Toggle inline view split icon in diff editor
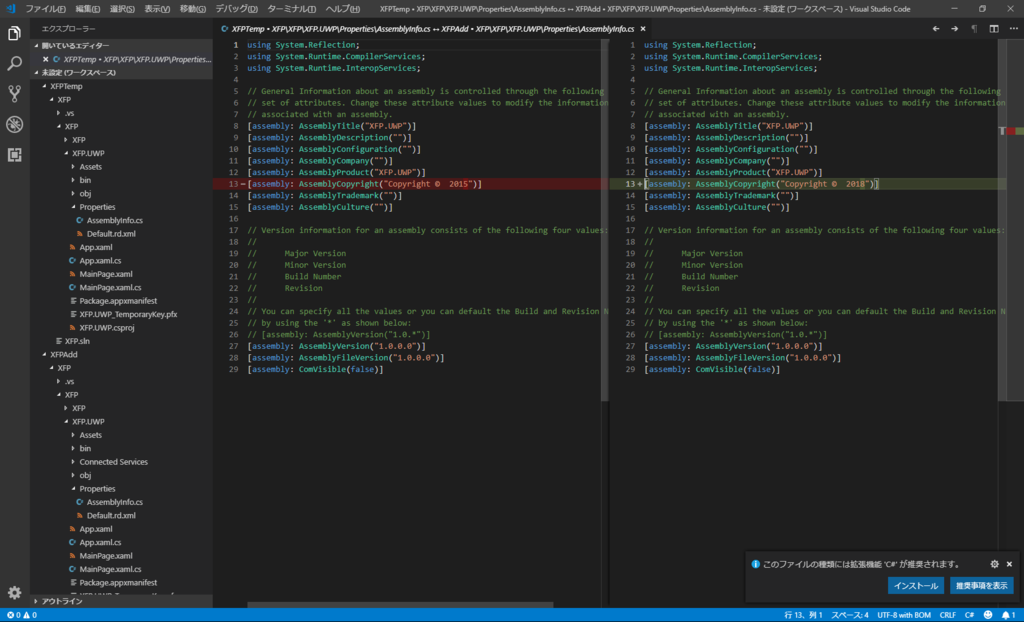Screen dimensions: 1024x622 coord(993,29)
